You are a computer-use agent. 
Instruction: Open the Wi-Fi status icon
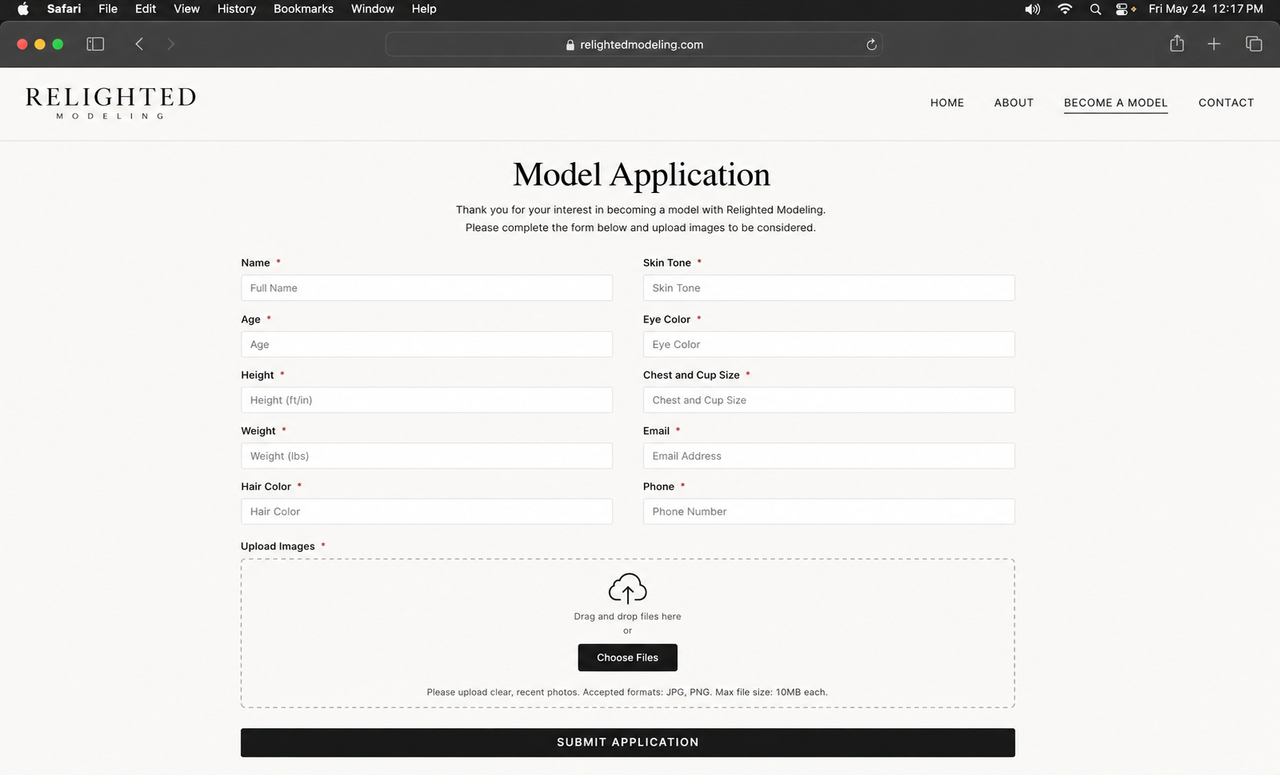point(1065,9)
